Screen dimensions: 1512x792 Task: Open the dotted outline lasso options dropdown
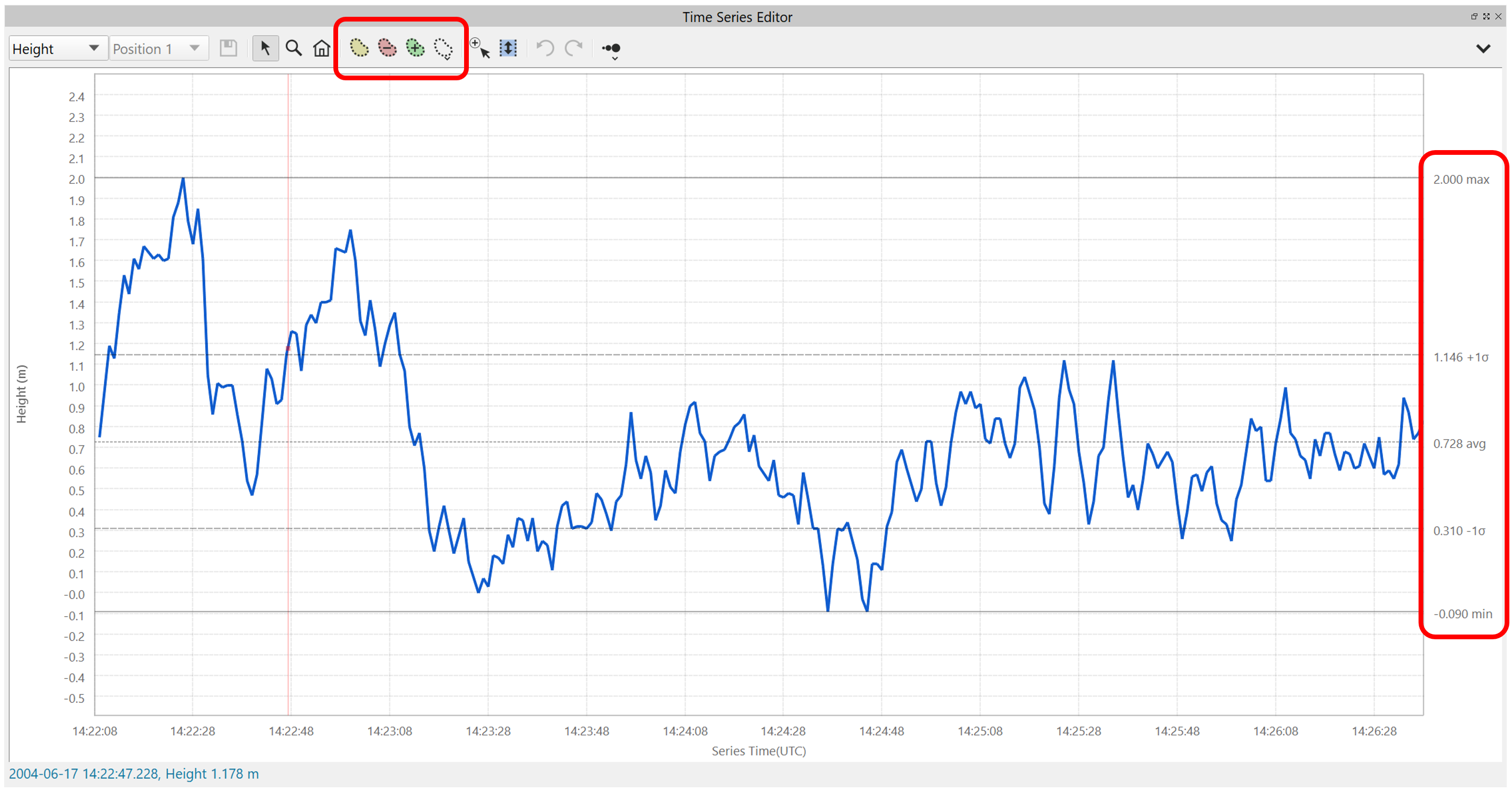click(x=444, y=49)
